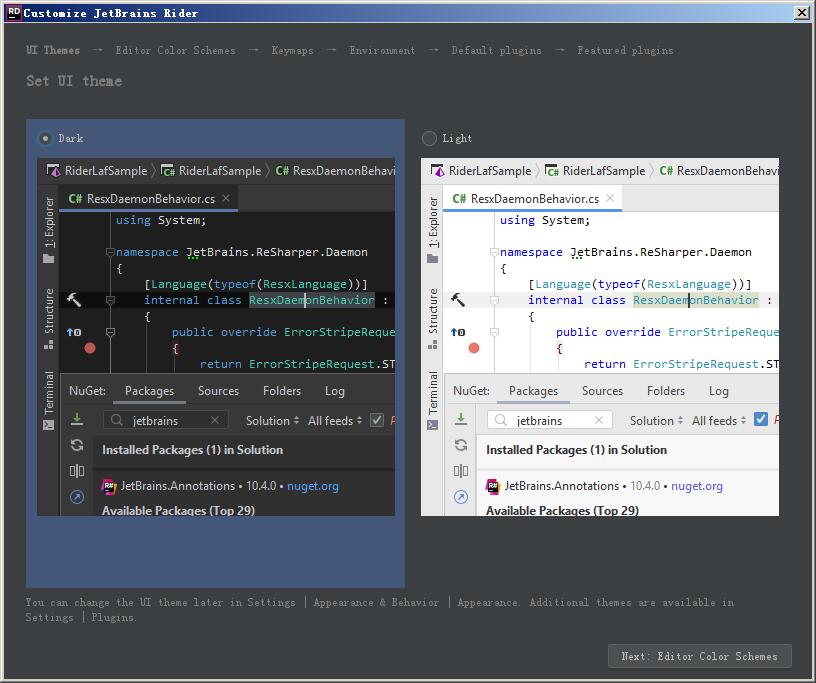
Task: Click the UI Themes step label
Action: pos(53,50)
